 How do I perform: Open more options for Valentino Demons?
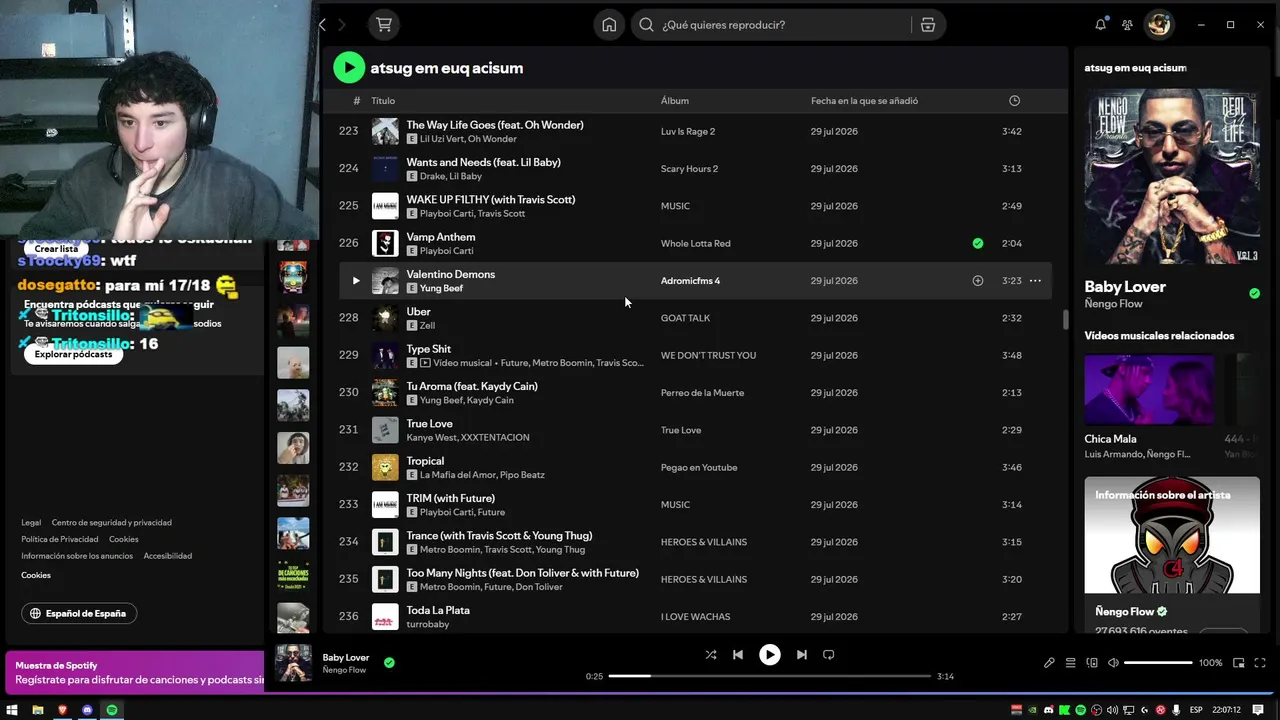click(1035, 281)
